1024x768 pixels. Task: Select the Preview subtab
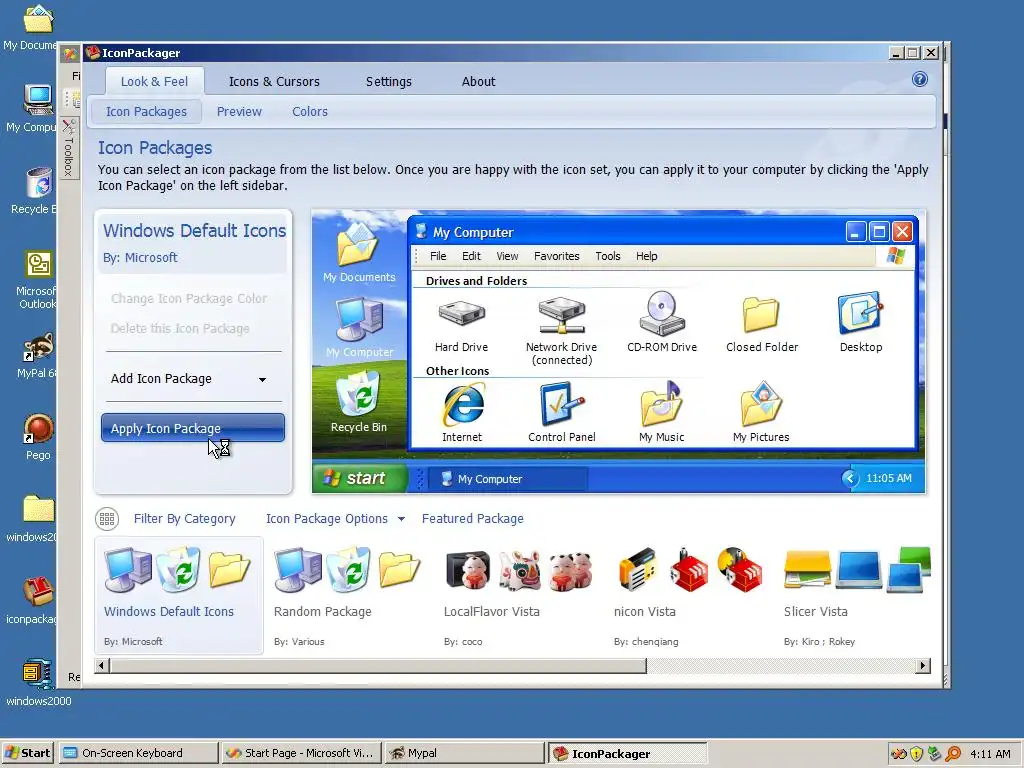239,112
